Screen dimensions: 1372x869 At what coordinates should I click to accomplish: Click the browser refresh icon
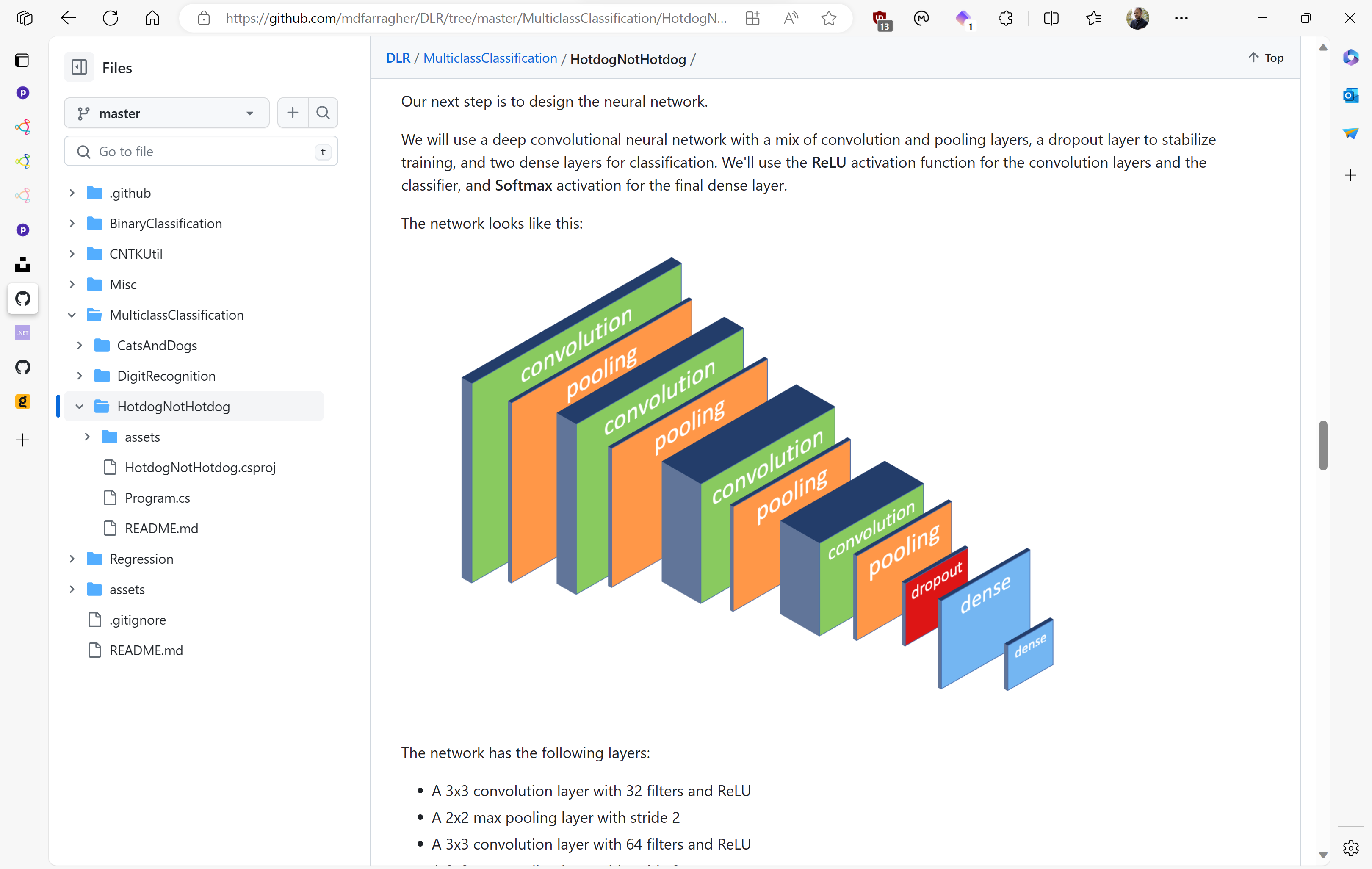click(x=110, y=18)
